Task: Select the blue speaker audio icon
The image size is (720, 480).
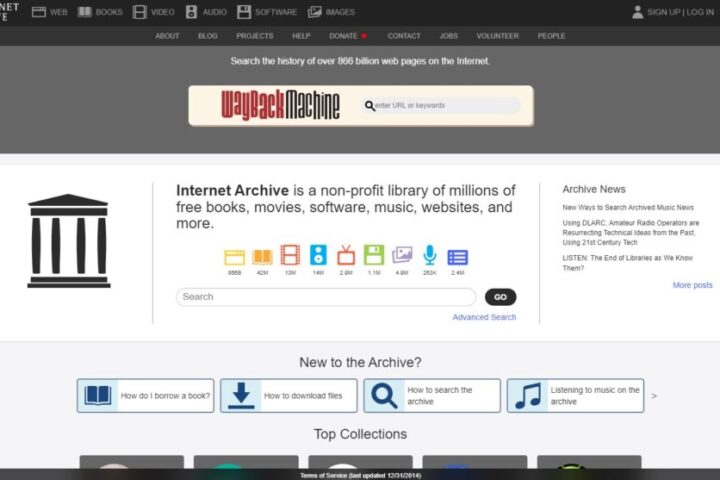Action: click(x=318, y=255)
